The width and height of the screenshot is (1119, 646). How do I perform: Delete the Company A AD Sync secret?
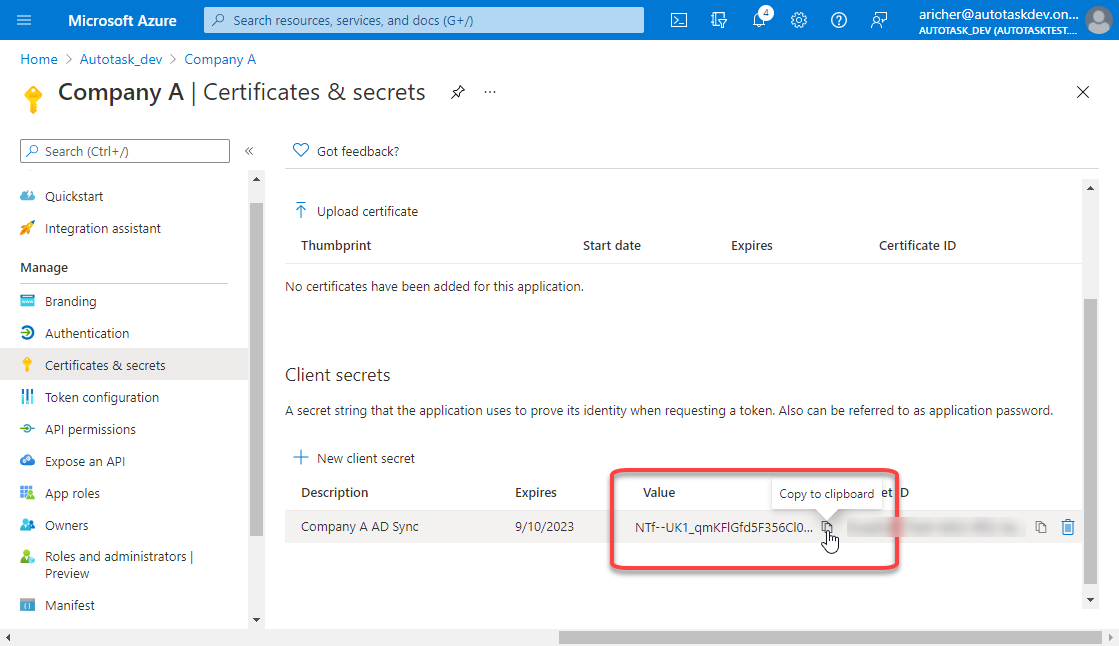point(1068,527)
